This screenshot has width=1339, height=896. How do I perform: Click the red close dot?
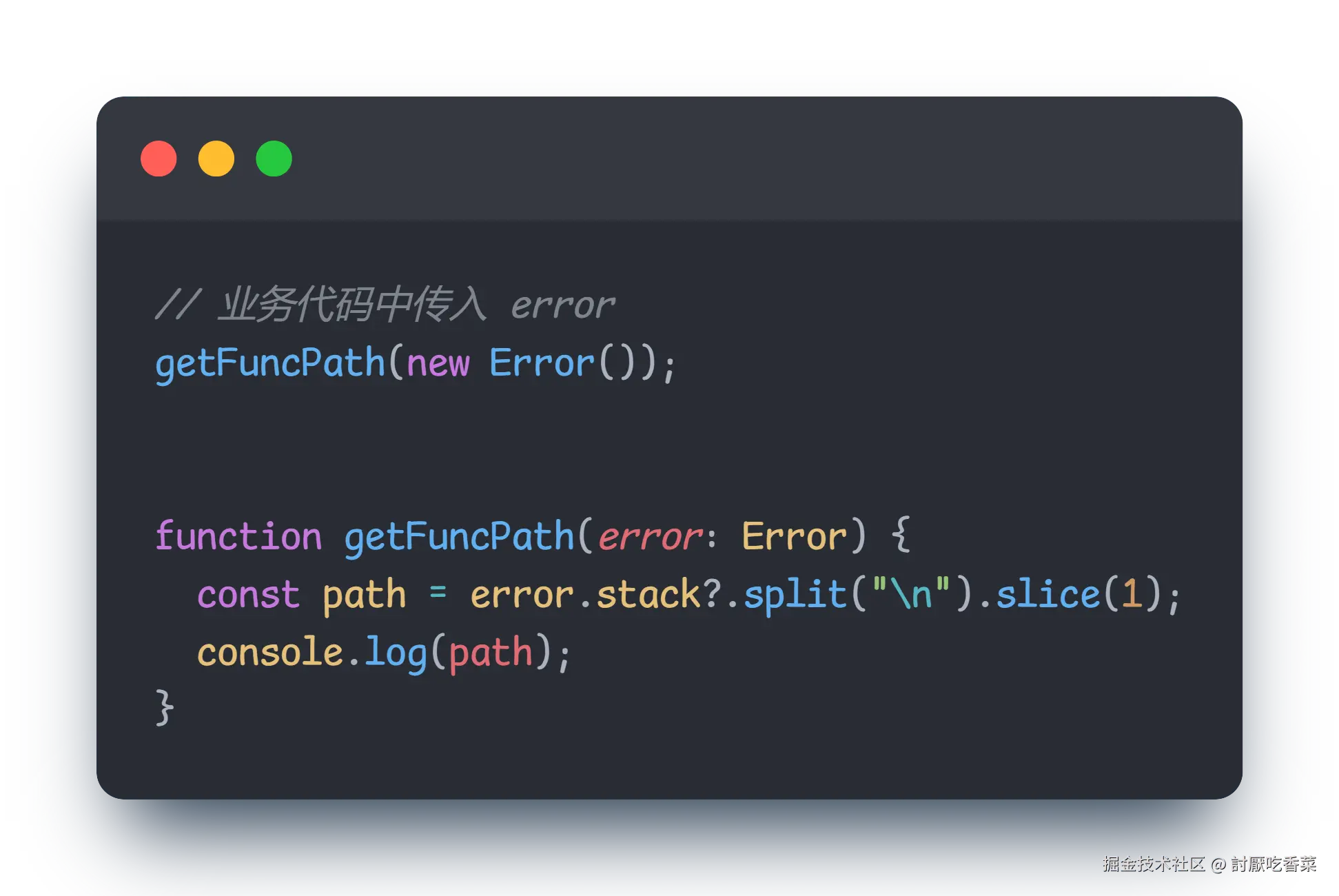tap(159, 159)
